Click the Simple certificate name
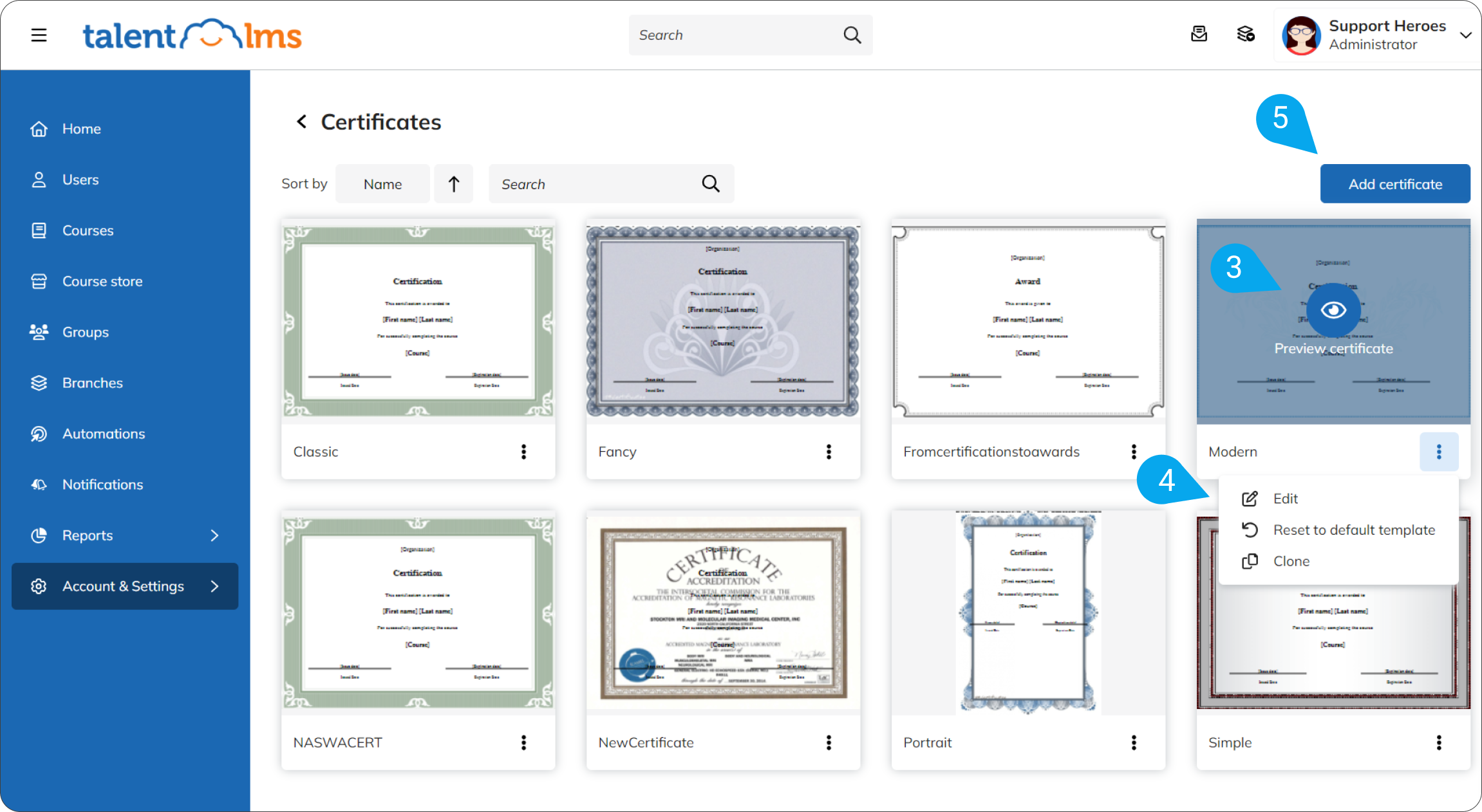This screenshot has width=1482, height=812. click(1230, 743)
